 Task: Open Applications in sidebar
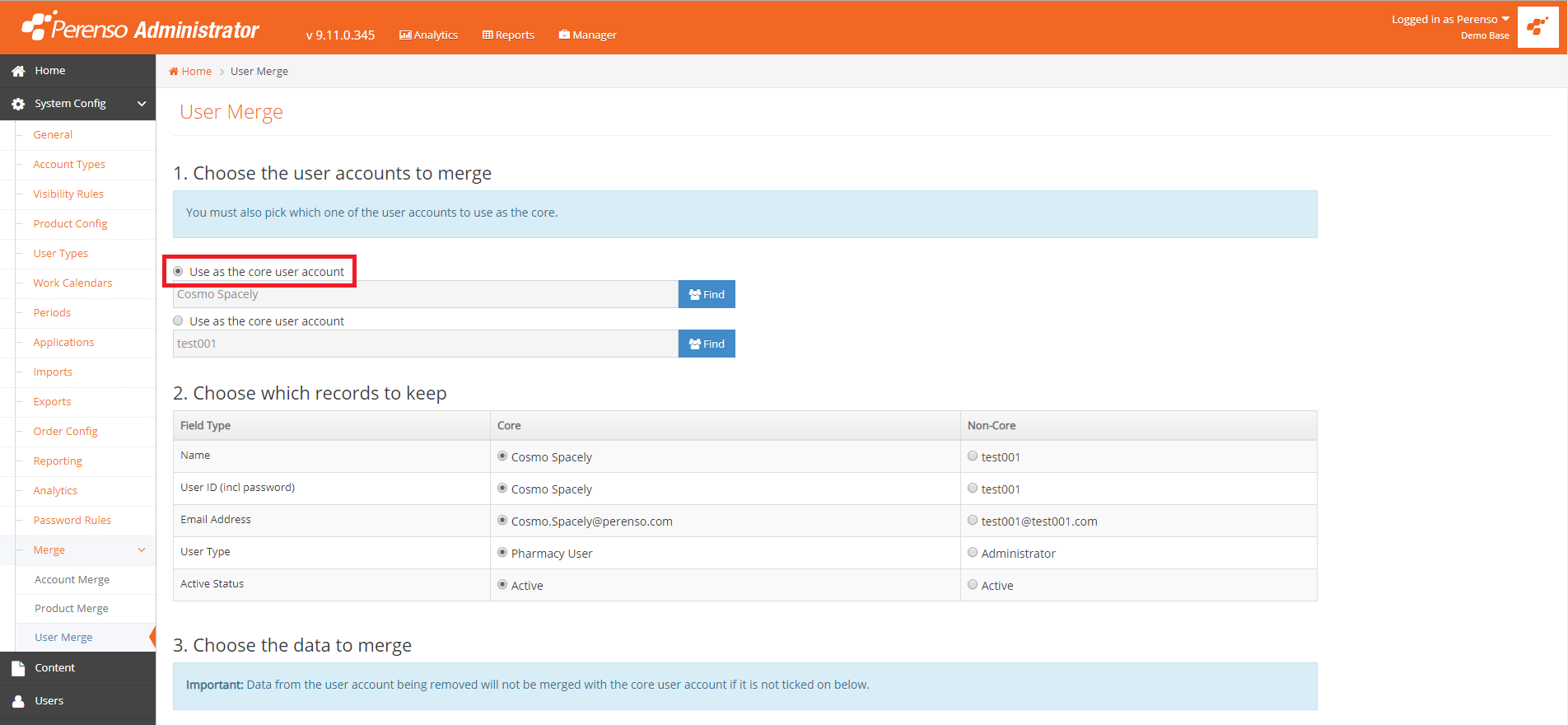click(63, 342)
